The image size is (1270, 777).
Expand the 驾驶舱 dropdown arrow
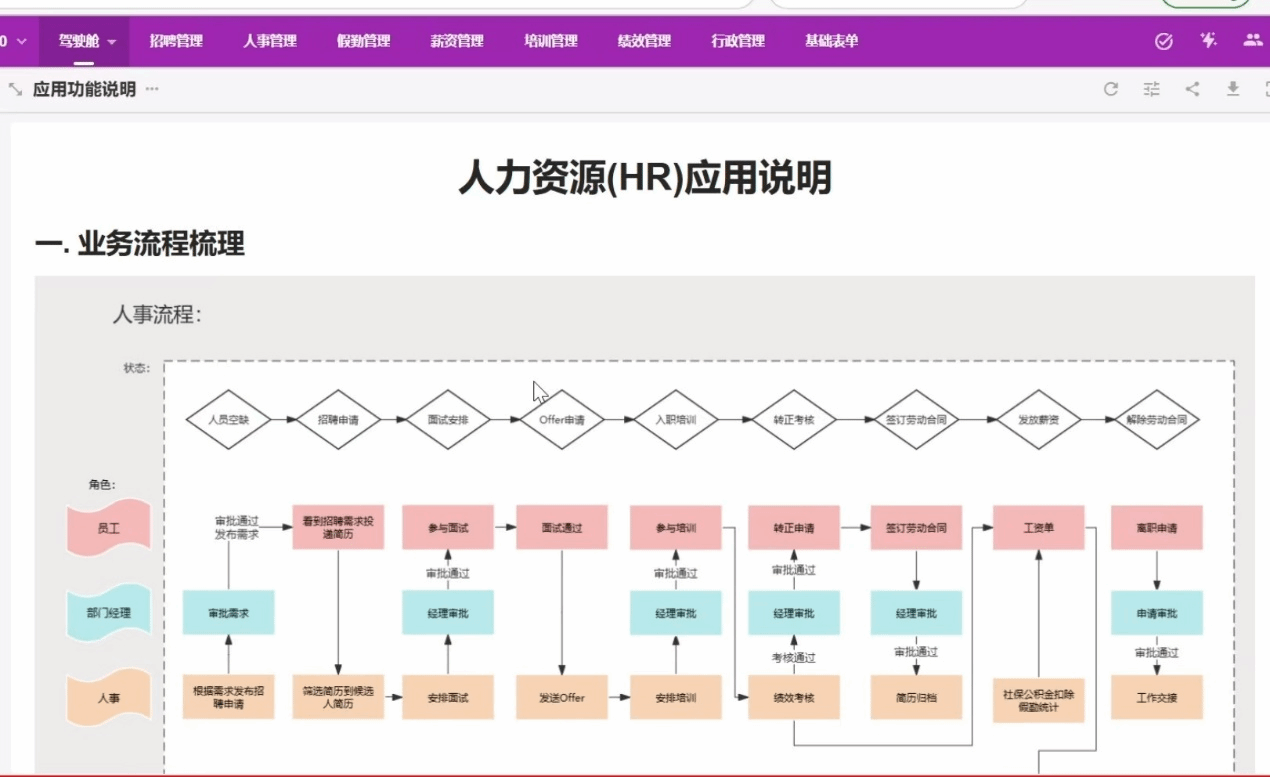click(x=112, y=42)
